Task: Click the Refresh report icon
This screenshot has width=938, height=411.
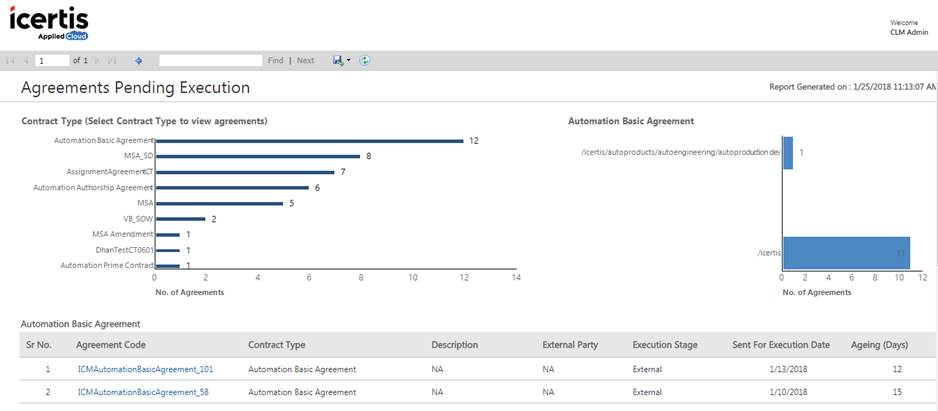Action: click(365, 61)
